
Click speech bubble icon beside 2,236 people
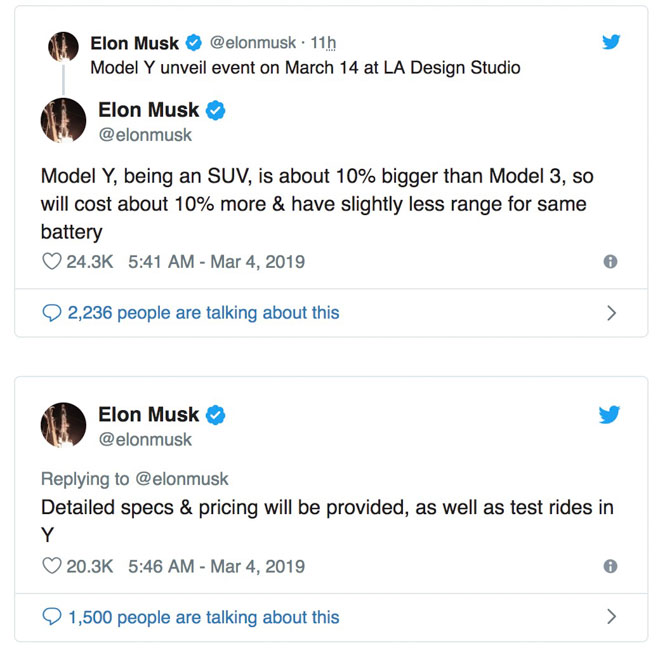(52, 313)
